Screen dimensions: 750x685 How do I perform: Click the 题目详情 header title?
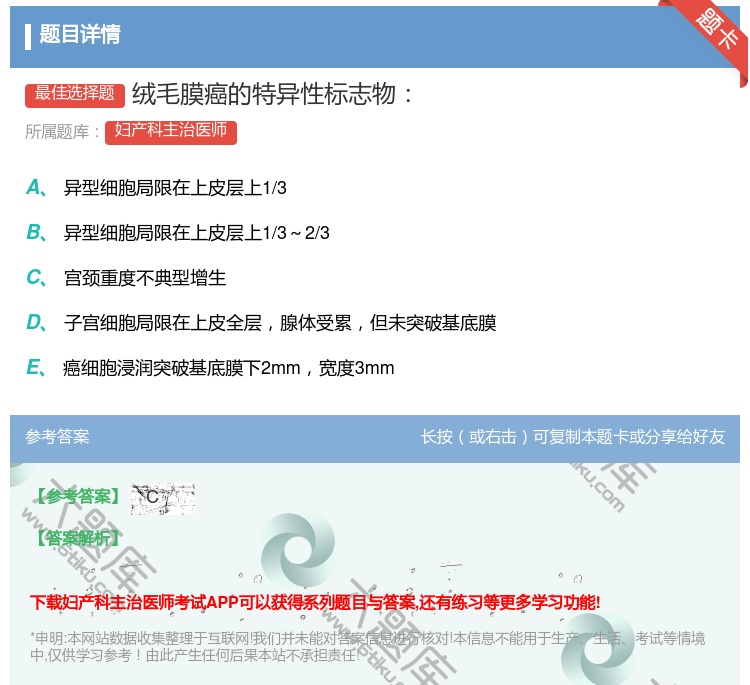80,34
